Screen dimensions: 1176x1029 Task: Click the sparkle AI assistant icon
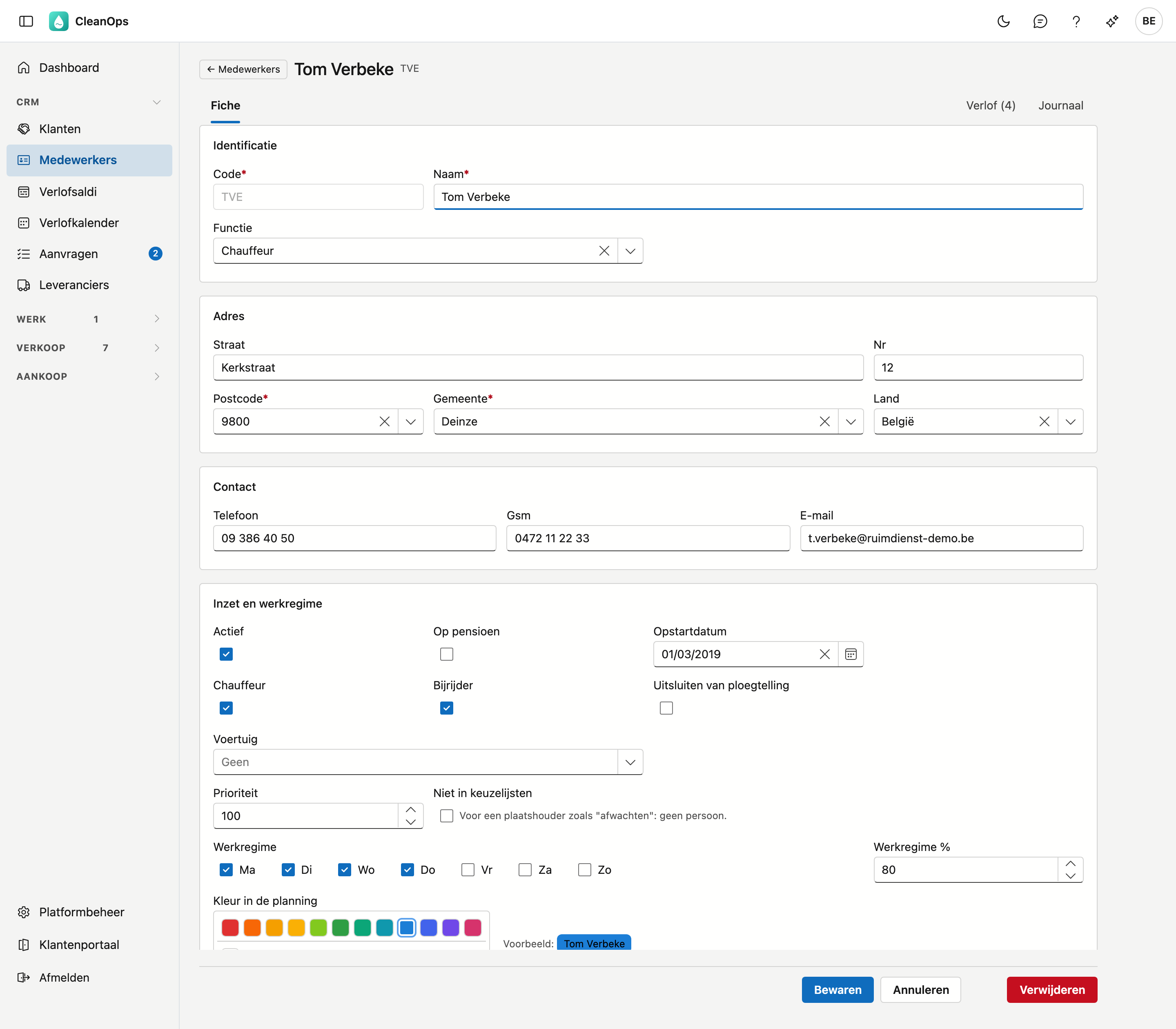pyautogui.click(x=1112, y=21)
